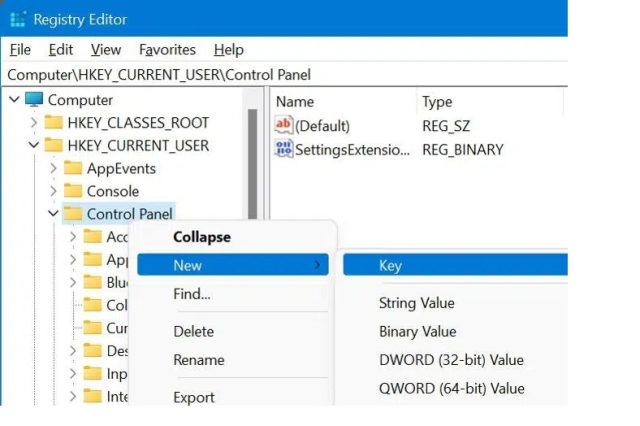
Task: Collapse the Computer tree node
Action: point(14,100)
